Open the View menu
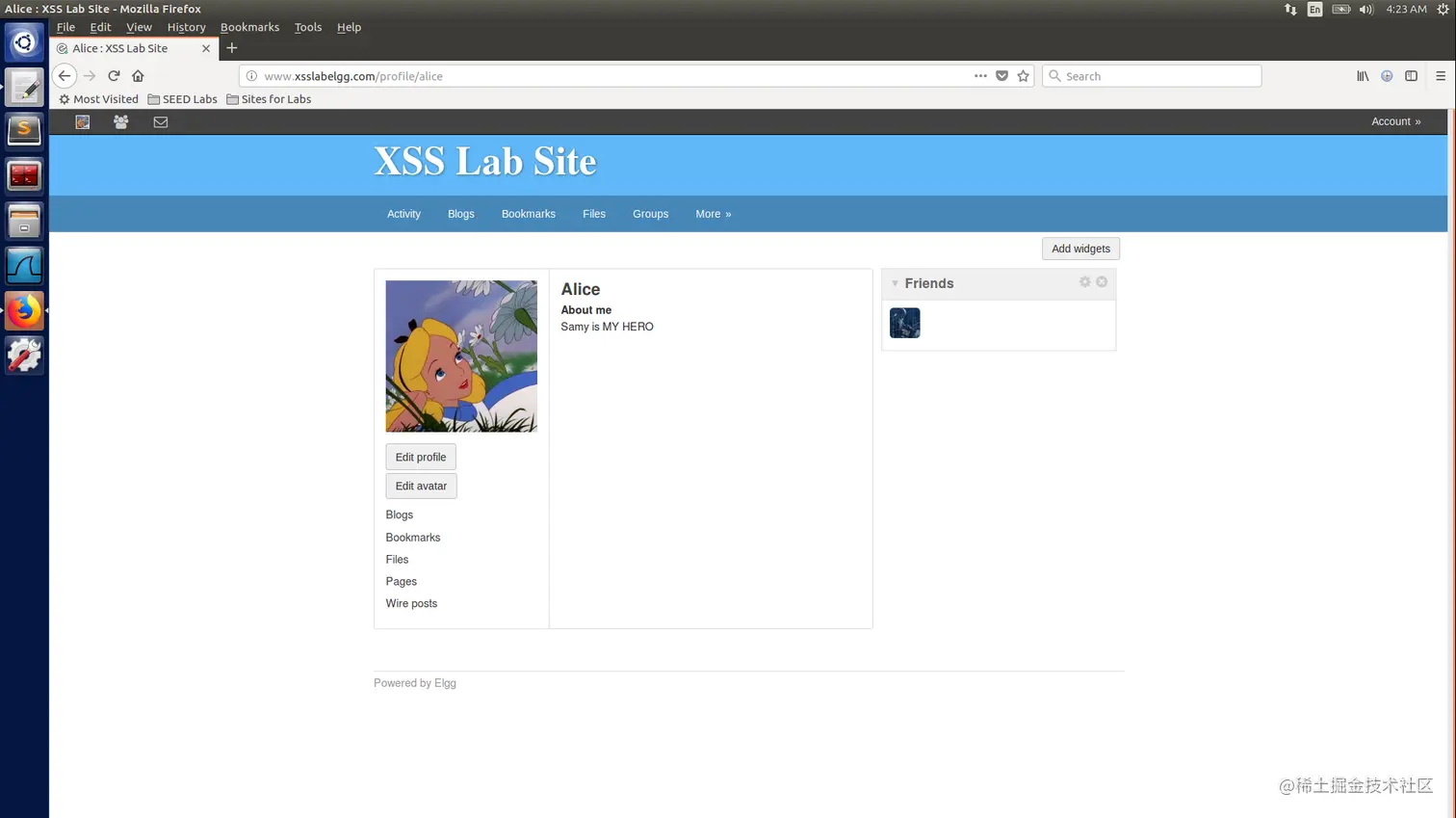Image resolution: width=1456 pixels, height=818 pixels. [x=139, y=27]
